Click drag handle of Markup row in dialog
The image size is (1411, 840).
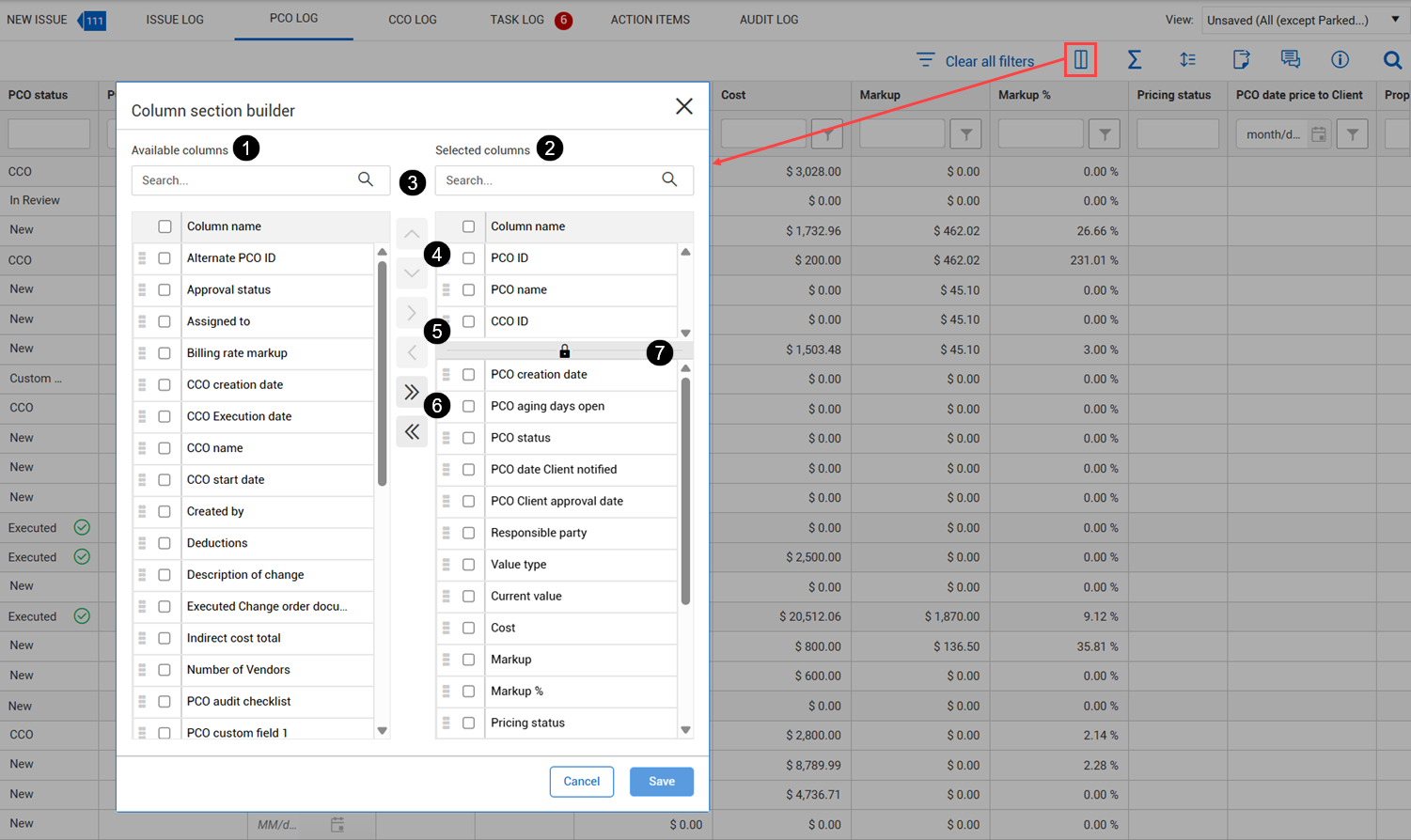pos(446,660)
